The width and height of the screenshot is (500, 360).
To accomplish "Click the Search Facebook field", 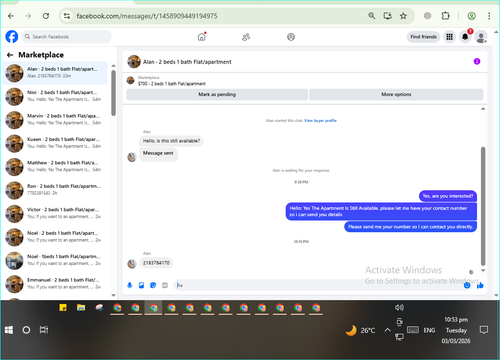I will [67, 37].
